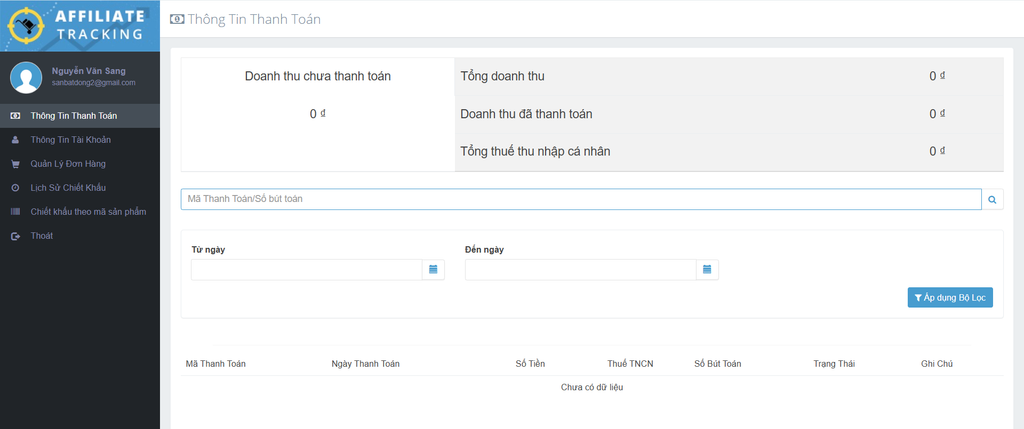Viewport: 1024px width, 429px height.
Task: Click the Trạng Thái column header
Action: click(x=834, y=364)
